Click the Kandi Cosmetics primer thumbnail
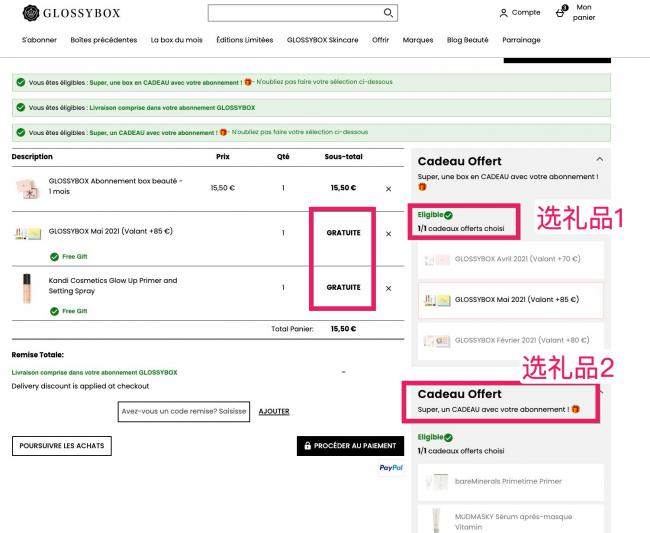 click(27, 288)
